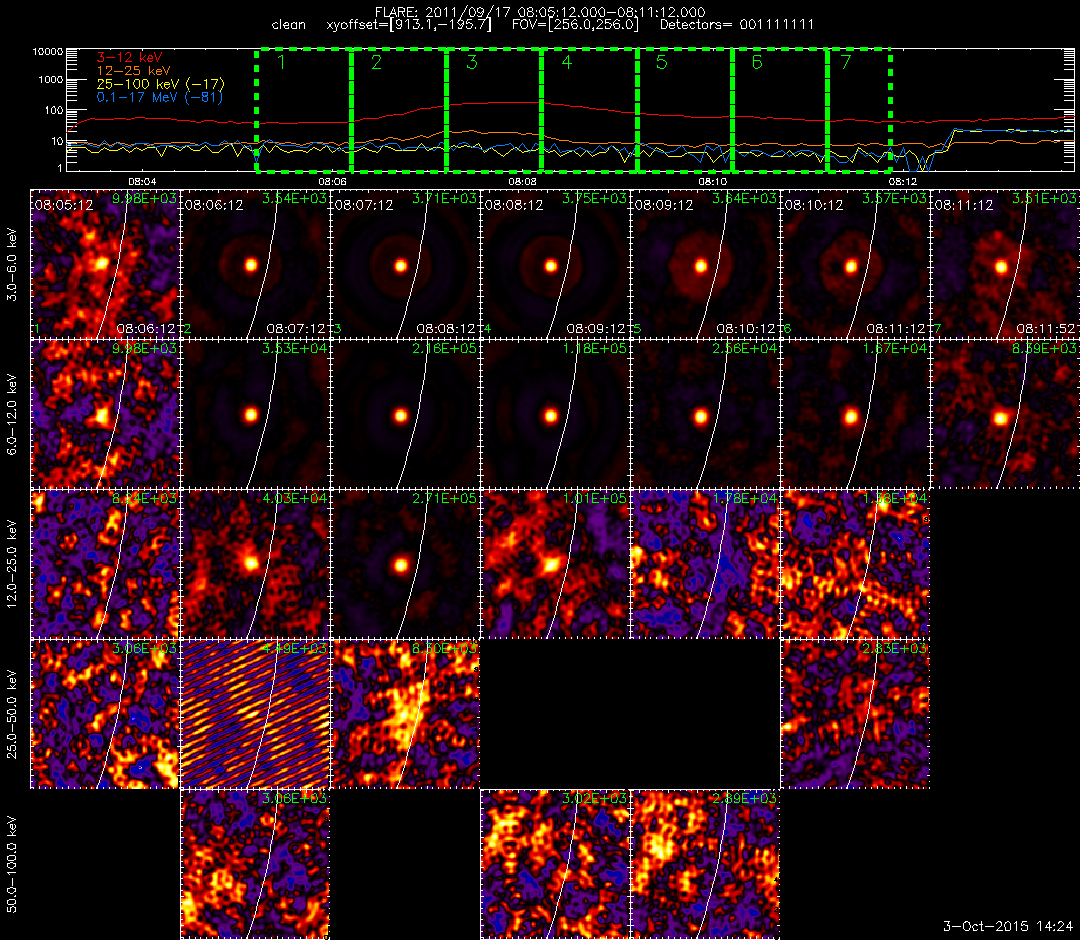Click interval label 4 in the light curve
This screenshot has height=940, width=1080.
(567, 63)
